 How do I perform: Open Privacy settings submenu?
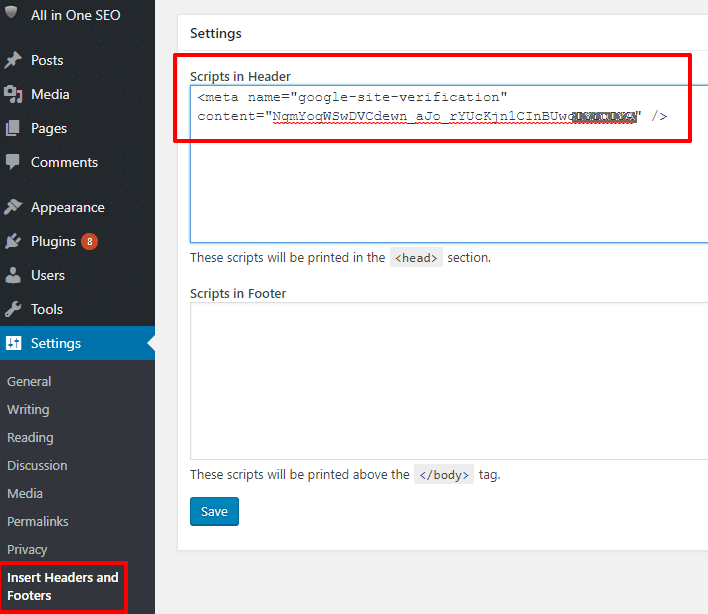pyautogui.click(x=27, y=549)
